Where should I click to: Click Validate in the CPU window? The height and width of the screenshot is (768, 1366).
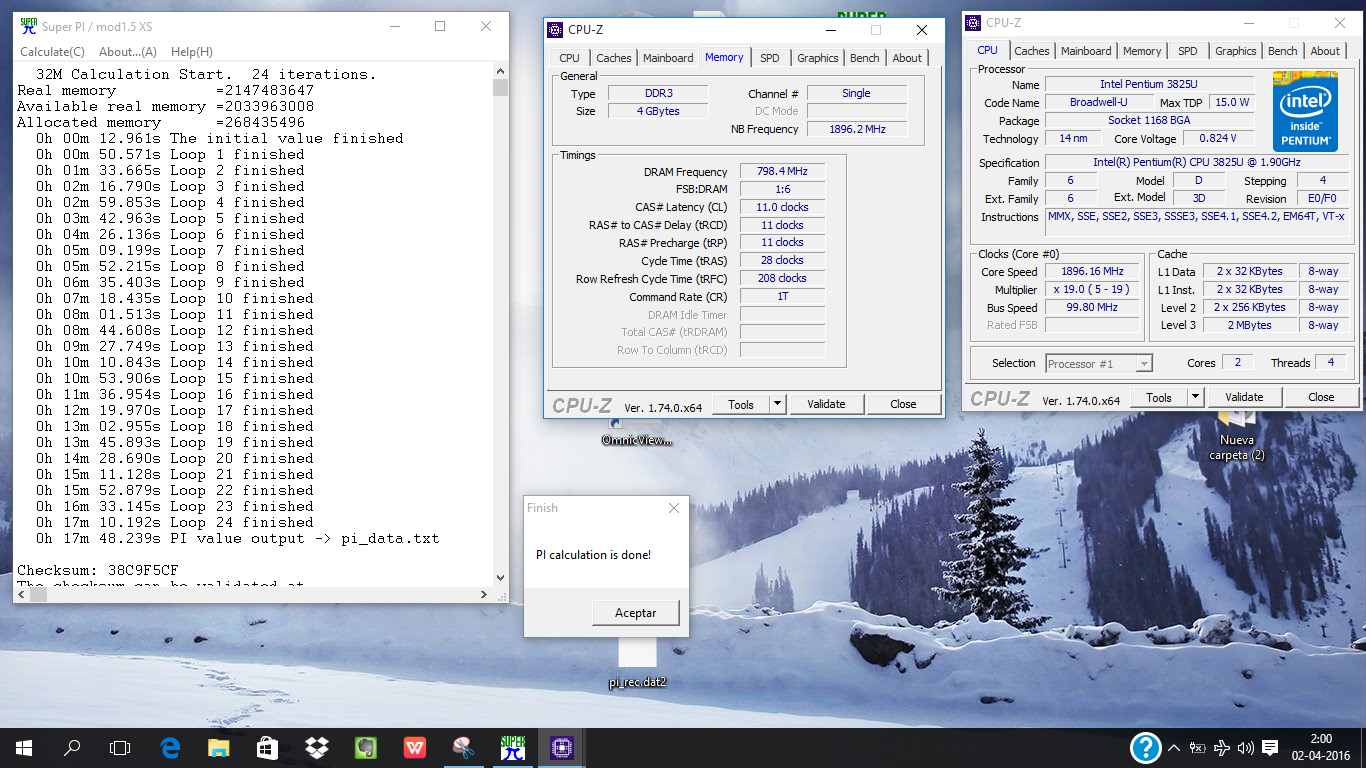point(1244,397)
